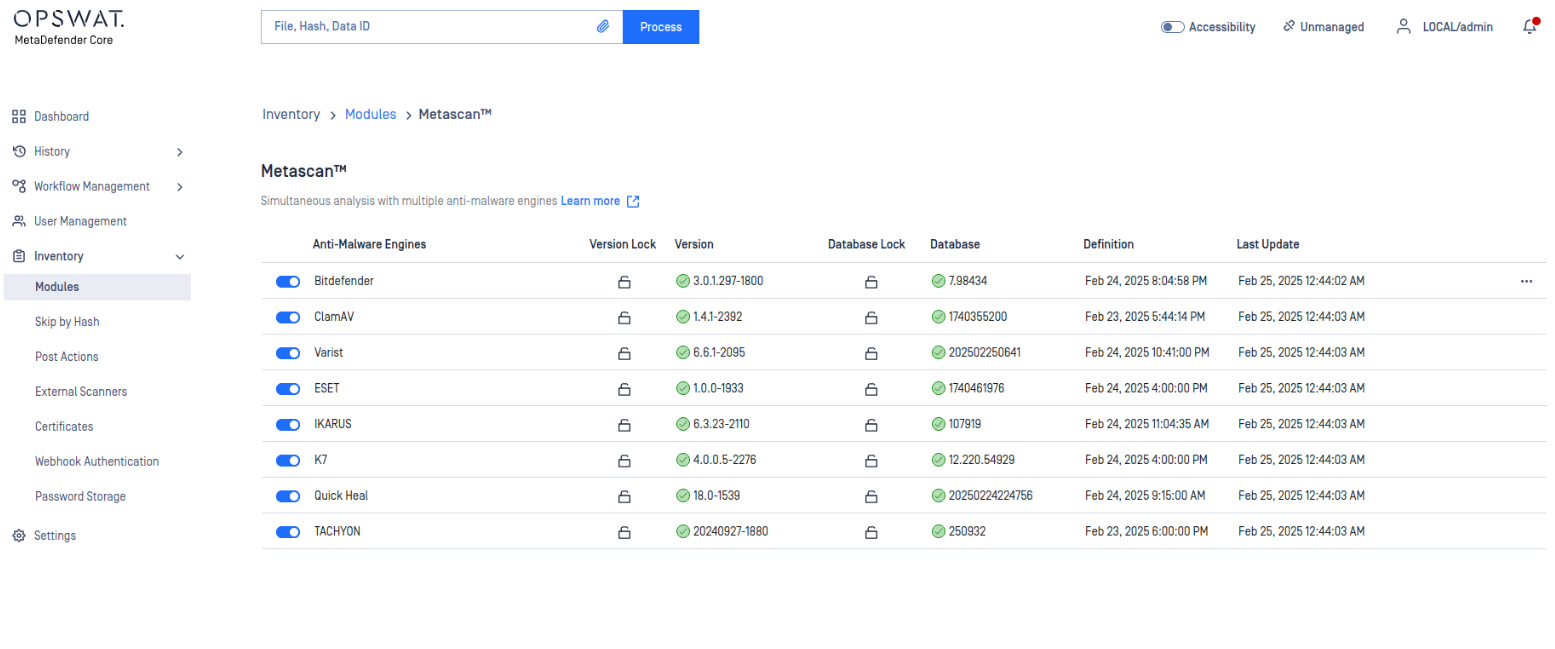Expand the Workflow Management chevron
This screenshot has width=1555, height=649.
[x=180, y=187]
